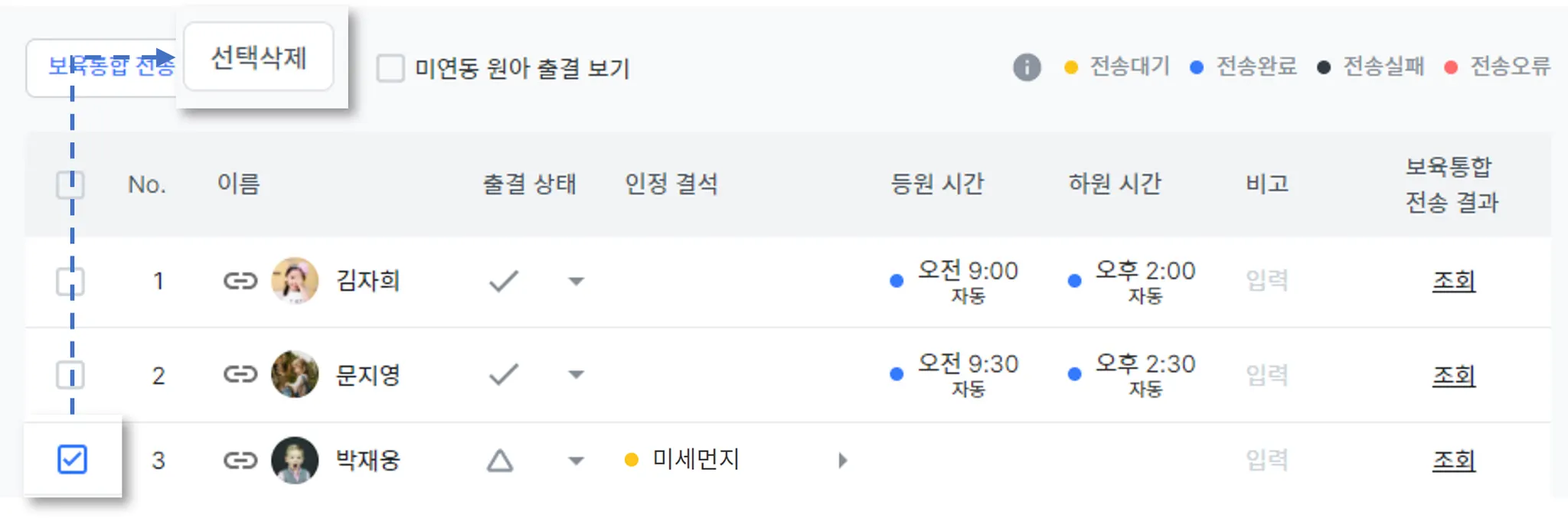
Task: Click the 비고 입력 field for 문지영
Action: 1267,374
